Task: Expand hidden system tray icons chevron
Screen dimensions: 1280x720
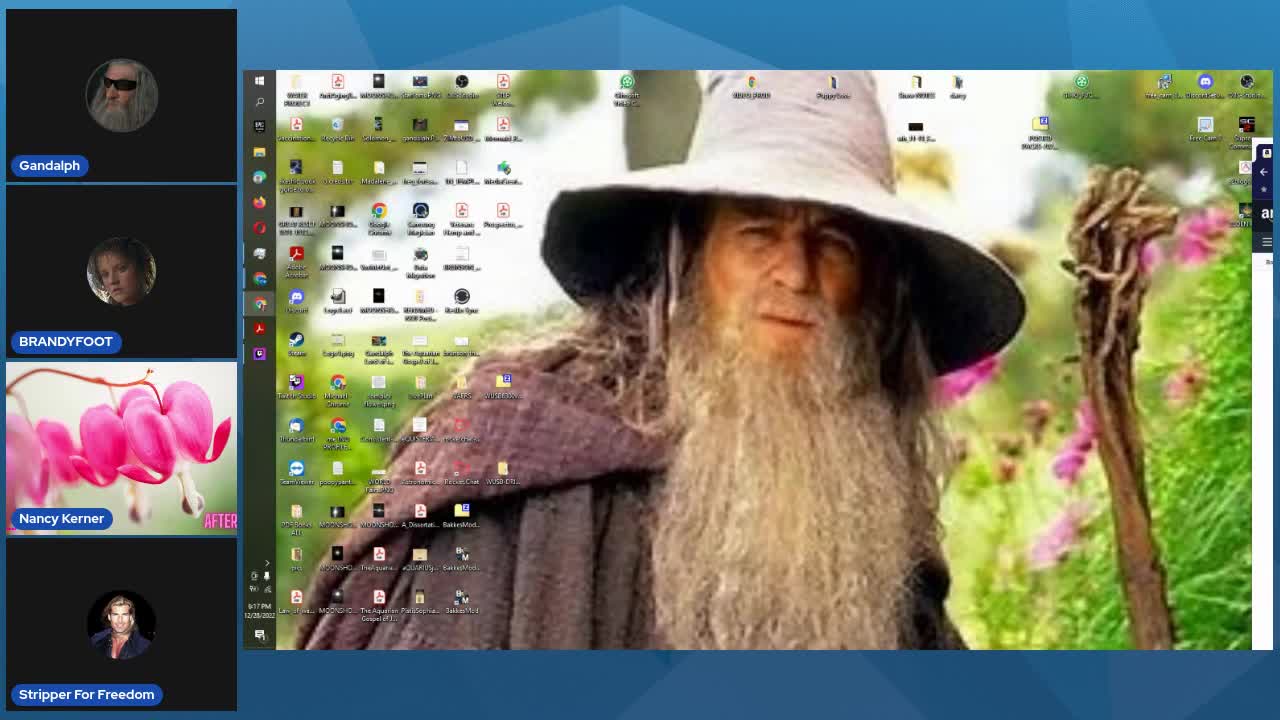Action: (x=266, y=564)
